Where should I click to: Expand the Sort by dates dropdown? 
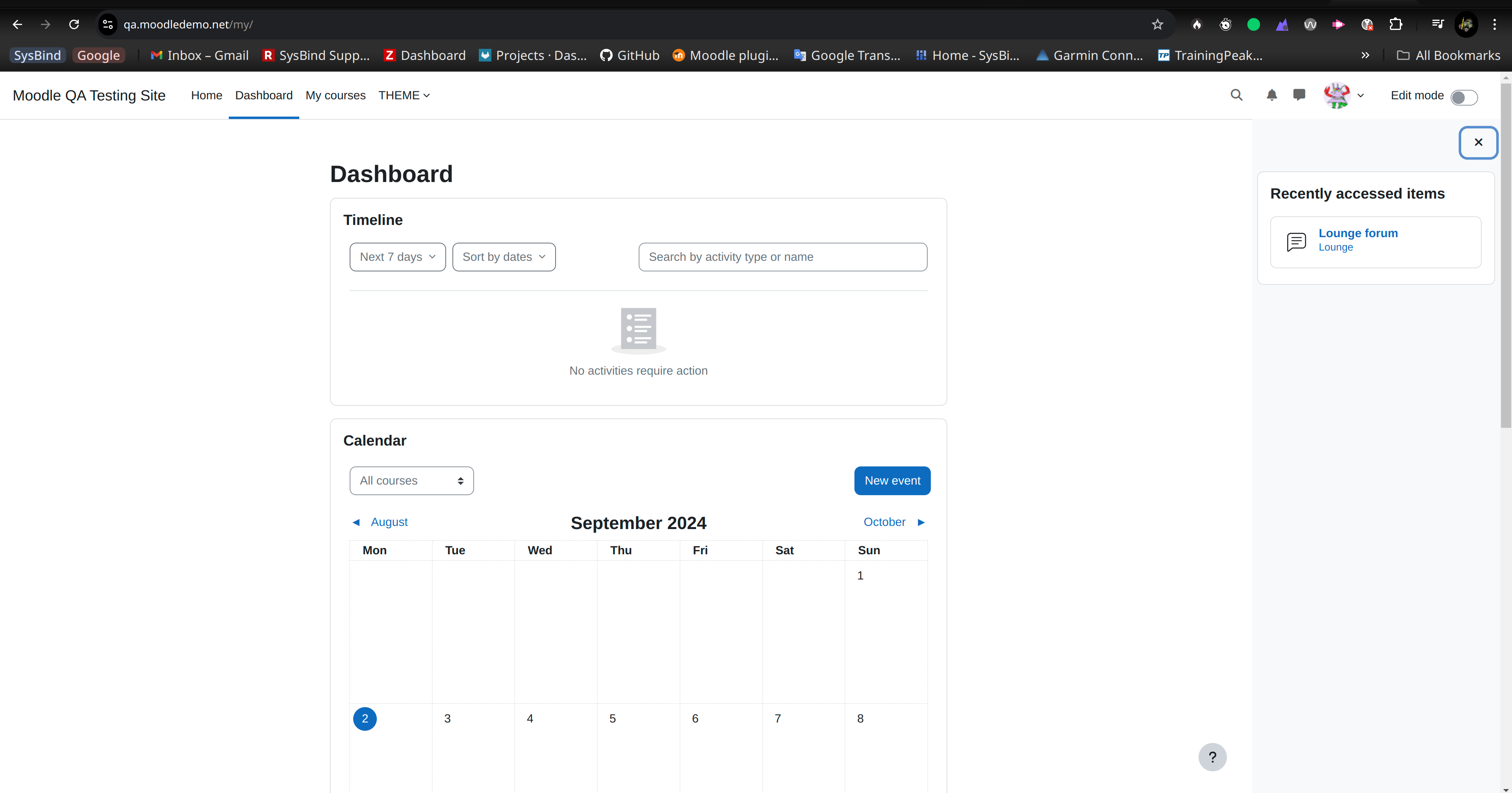(504, 257)
